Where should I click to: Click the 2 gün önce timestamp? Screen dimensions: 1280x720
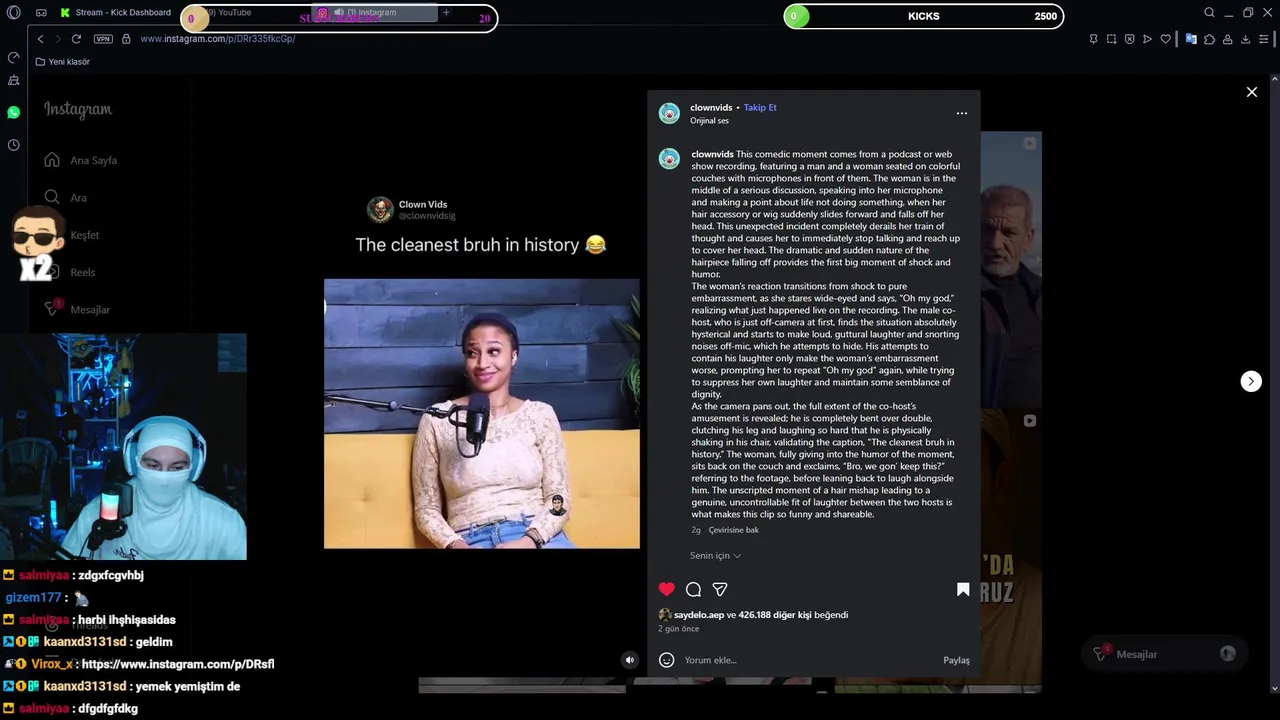click(x=678, y=629)
